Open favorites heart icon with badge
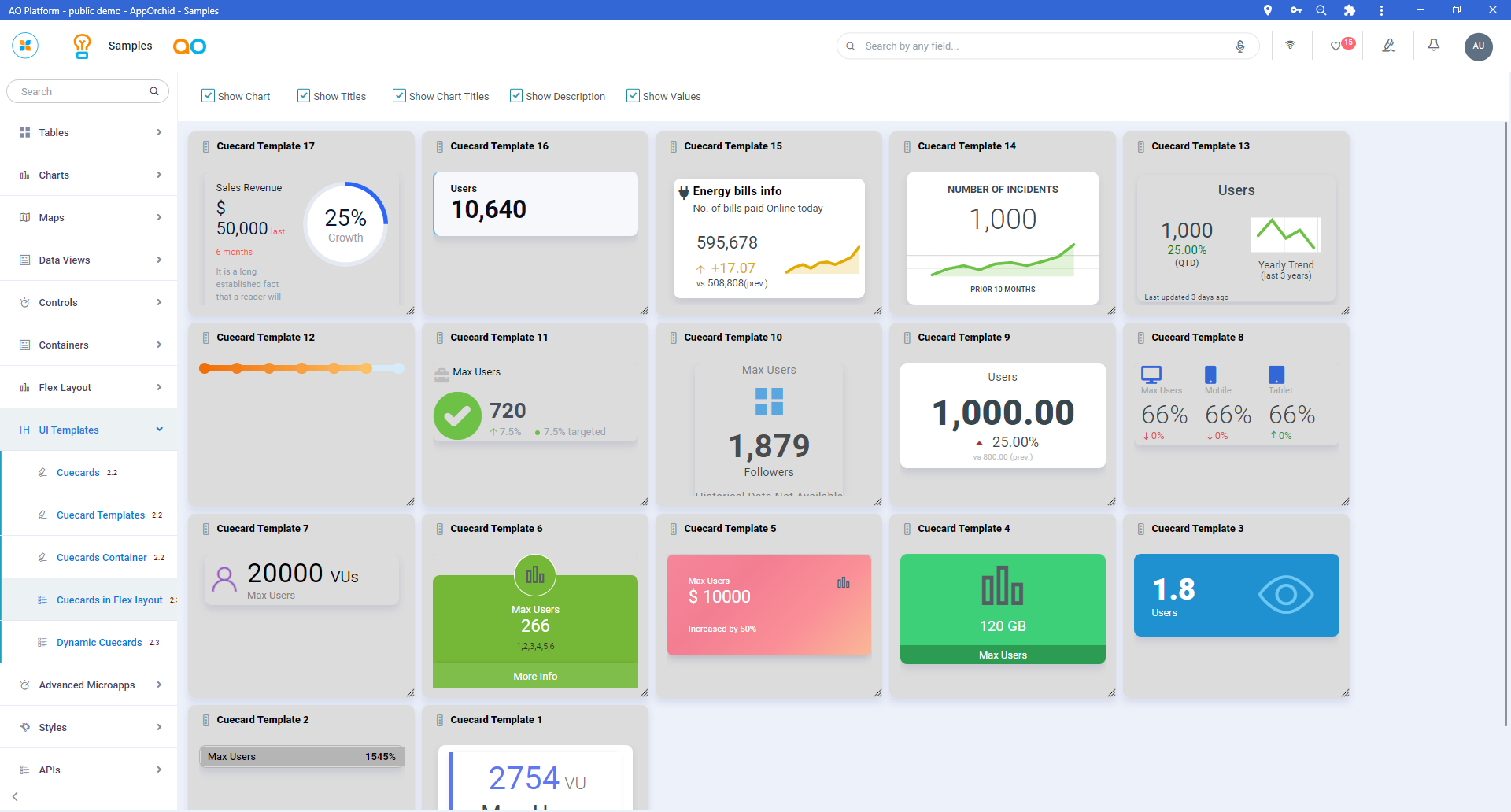Screen dimensions: 1511x812 click(1336, 46)
